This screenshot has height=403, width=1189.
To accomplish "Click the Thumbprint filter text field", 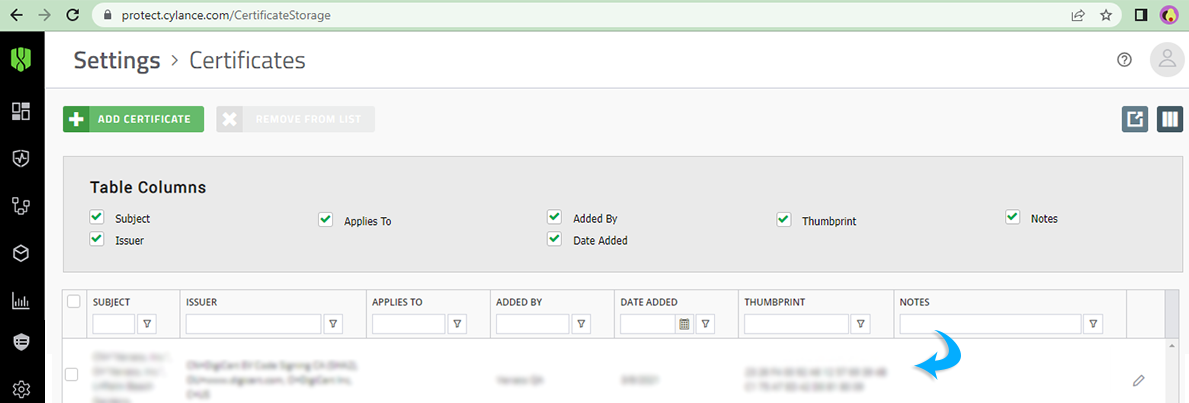I will tap(796, 324).
